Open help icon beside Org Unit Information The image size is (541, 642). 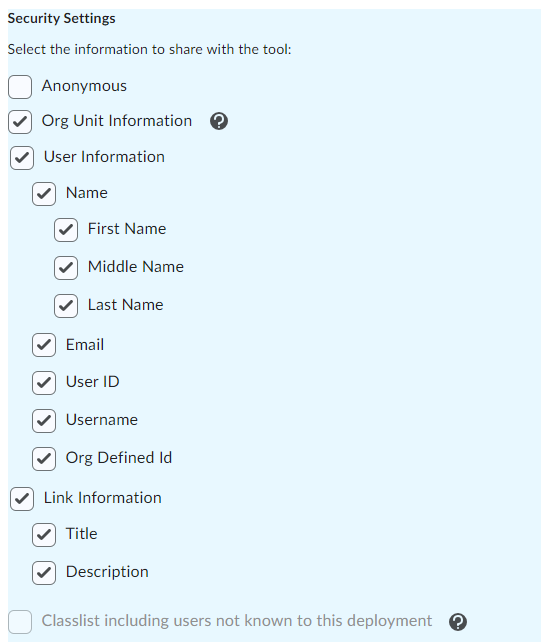219,121
